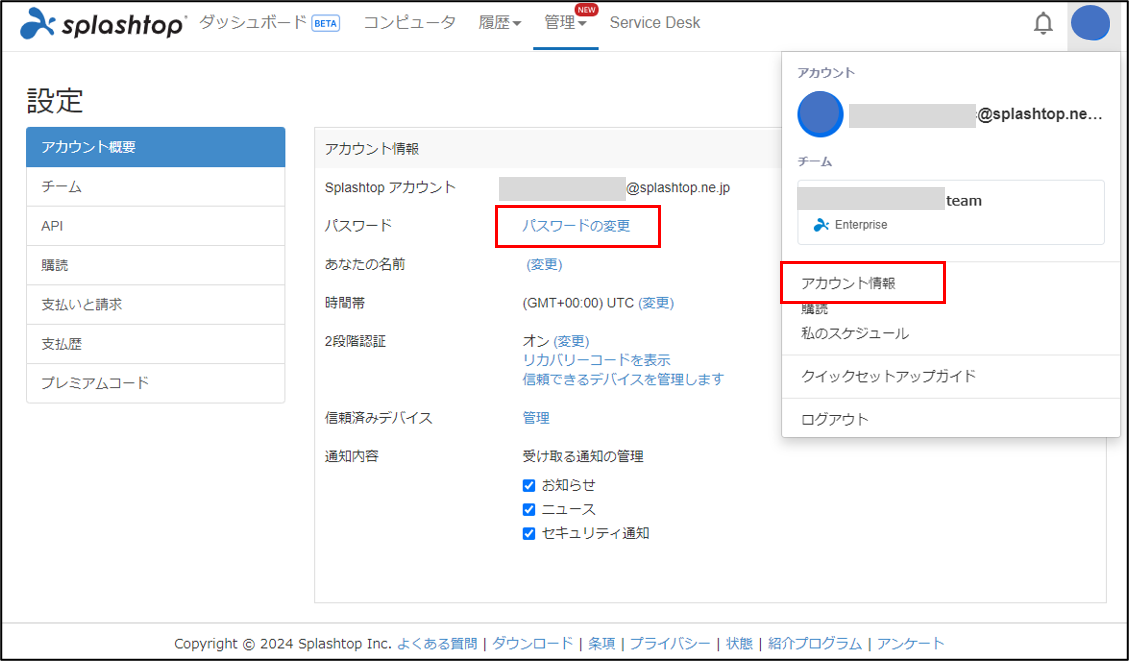Open the ダウンロード footer link
This screenshot has width=1129, height=661.
(x=533, y=644)
